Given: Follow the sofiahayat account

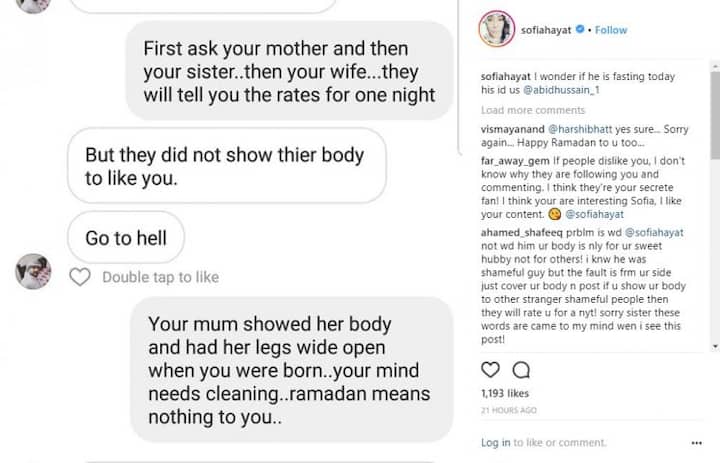Looking at the screenshot, I should click(x=611, y=30).
